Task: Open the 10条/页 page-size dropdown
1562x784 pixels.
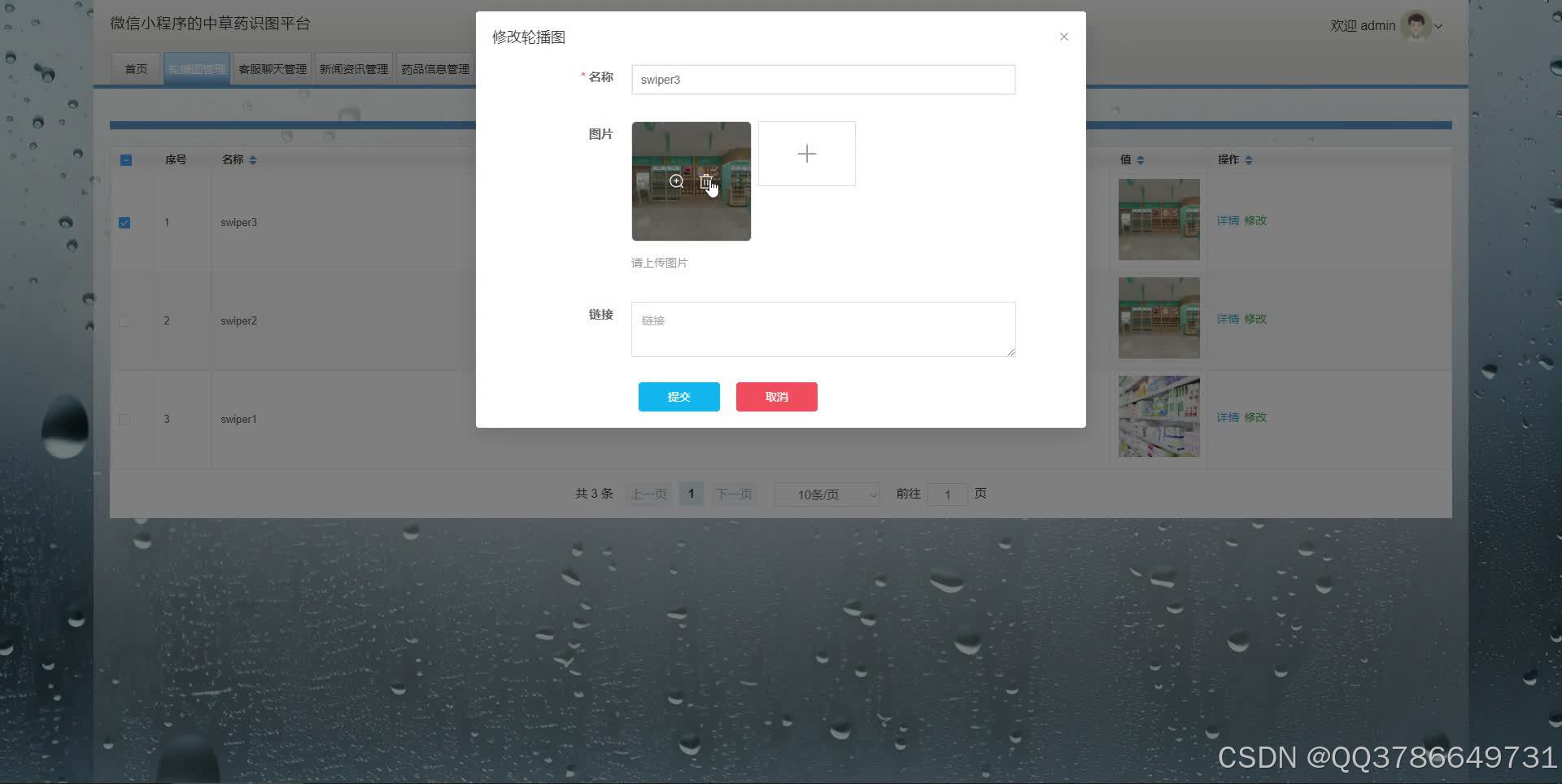Action: (827, 494)
